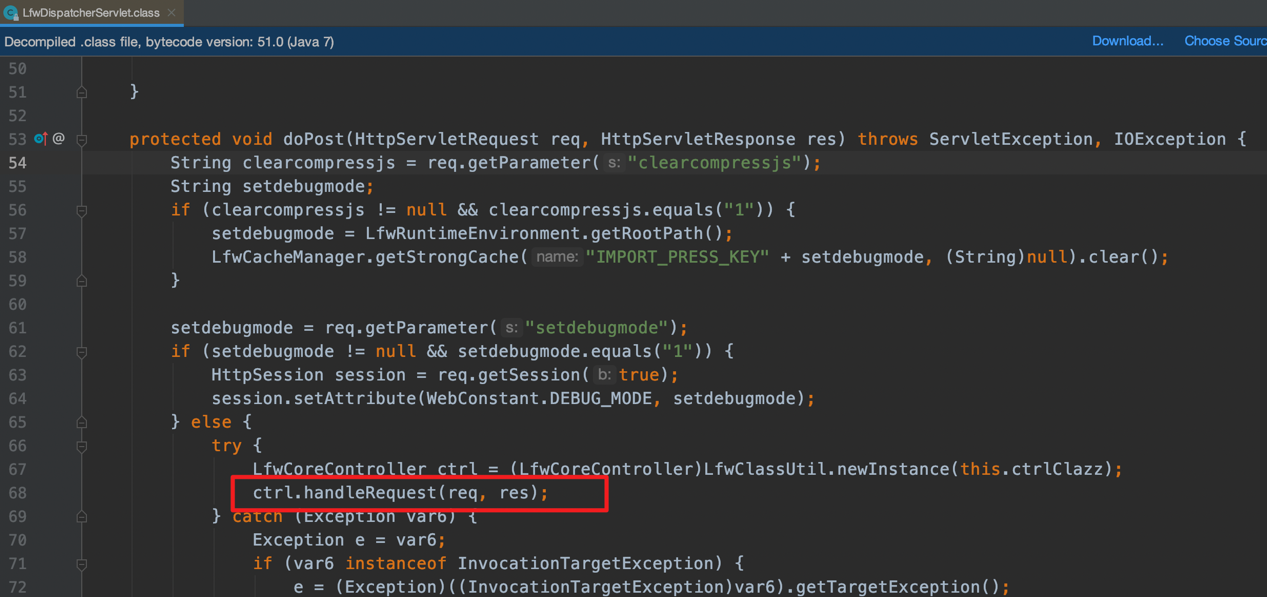Image resolution: width=1267 pixels, height=597 pixels.
Task: Click the overrides-method gutter icon on line 53
Action: [40, 139]
